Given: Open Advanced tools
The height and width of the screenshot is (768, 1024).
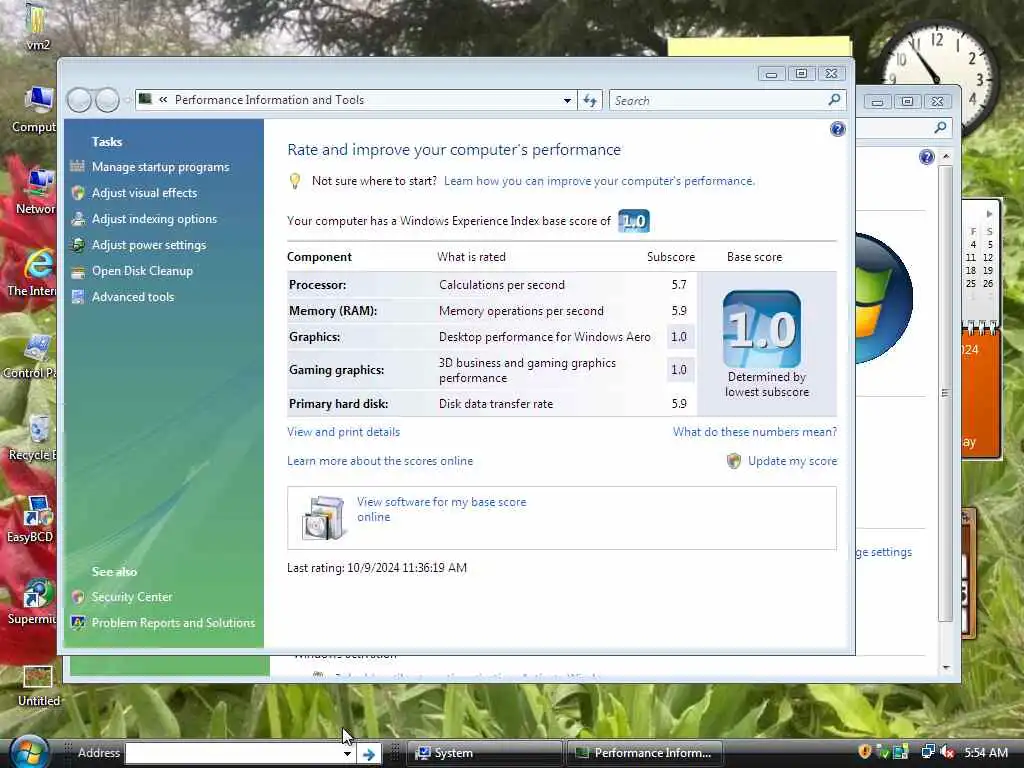Looking at the screenshot, I should click(133, 296).
